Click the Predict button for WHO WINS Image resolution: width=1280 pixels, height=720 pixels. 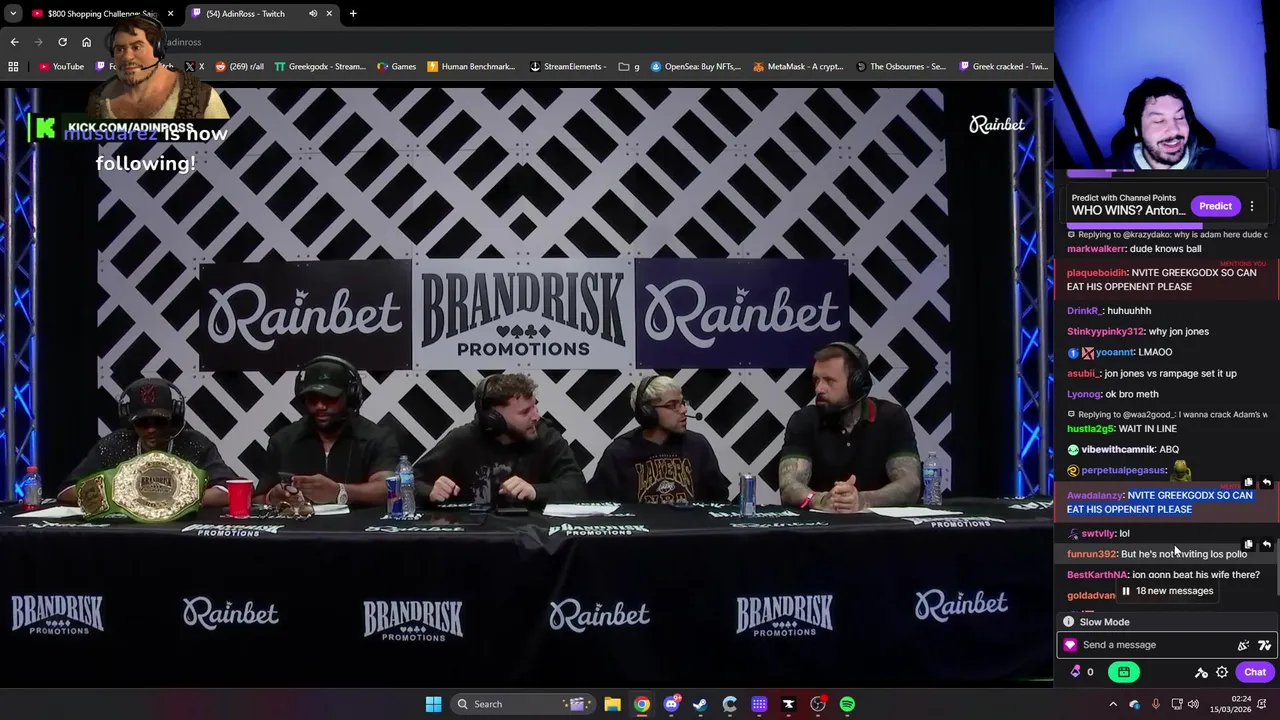(x=1215, y=206)
